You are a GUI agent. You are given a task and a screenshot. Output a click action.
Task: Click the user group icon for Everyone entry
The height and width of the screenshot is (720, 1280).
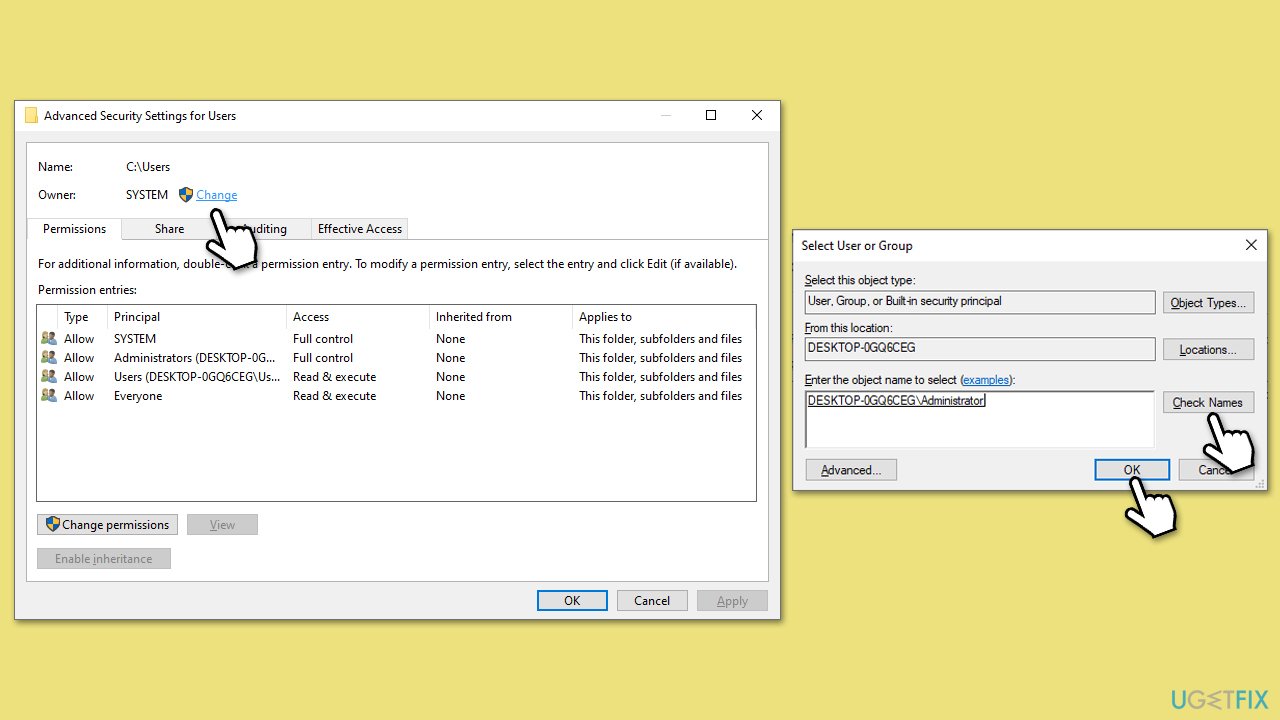tap(49, 396)
